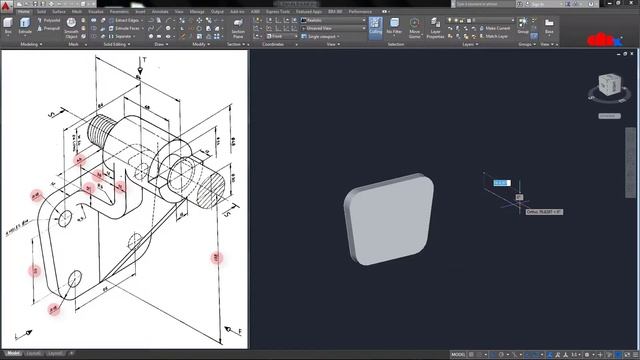Click the highlighted dynamic input distance field
This screenshot has width=640, height=360.
[502, 183]
